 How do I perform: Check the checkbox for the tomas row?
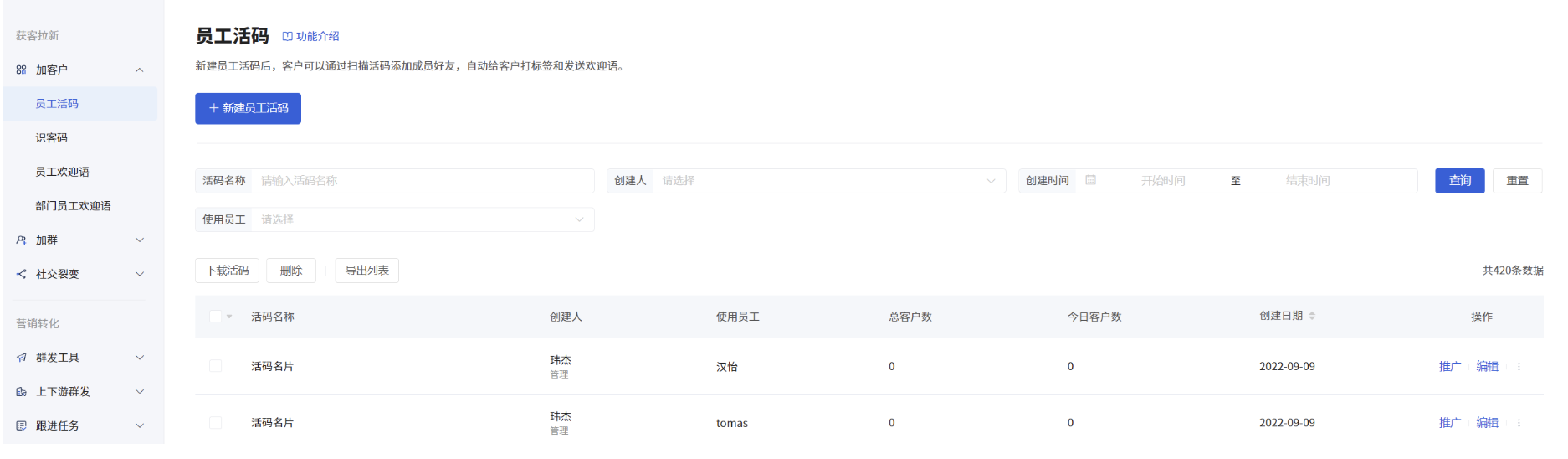point(216,423)
